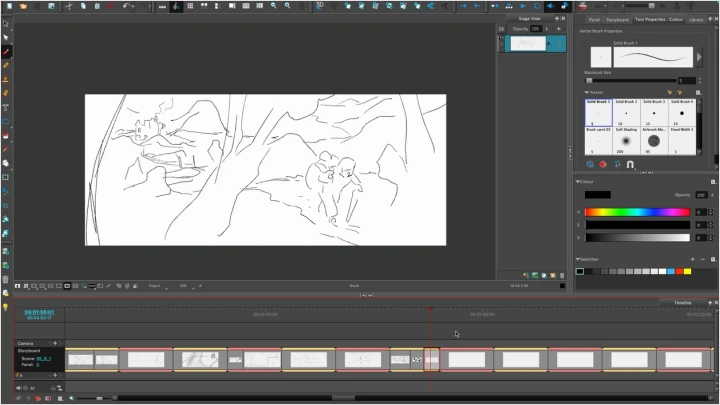
Task: Toggle the light bulb icon near the timeline
Action: tap(6, 307)
